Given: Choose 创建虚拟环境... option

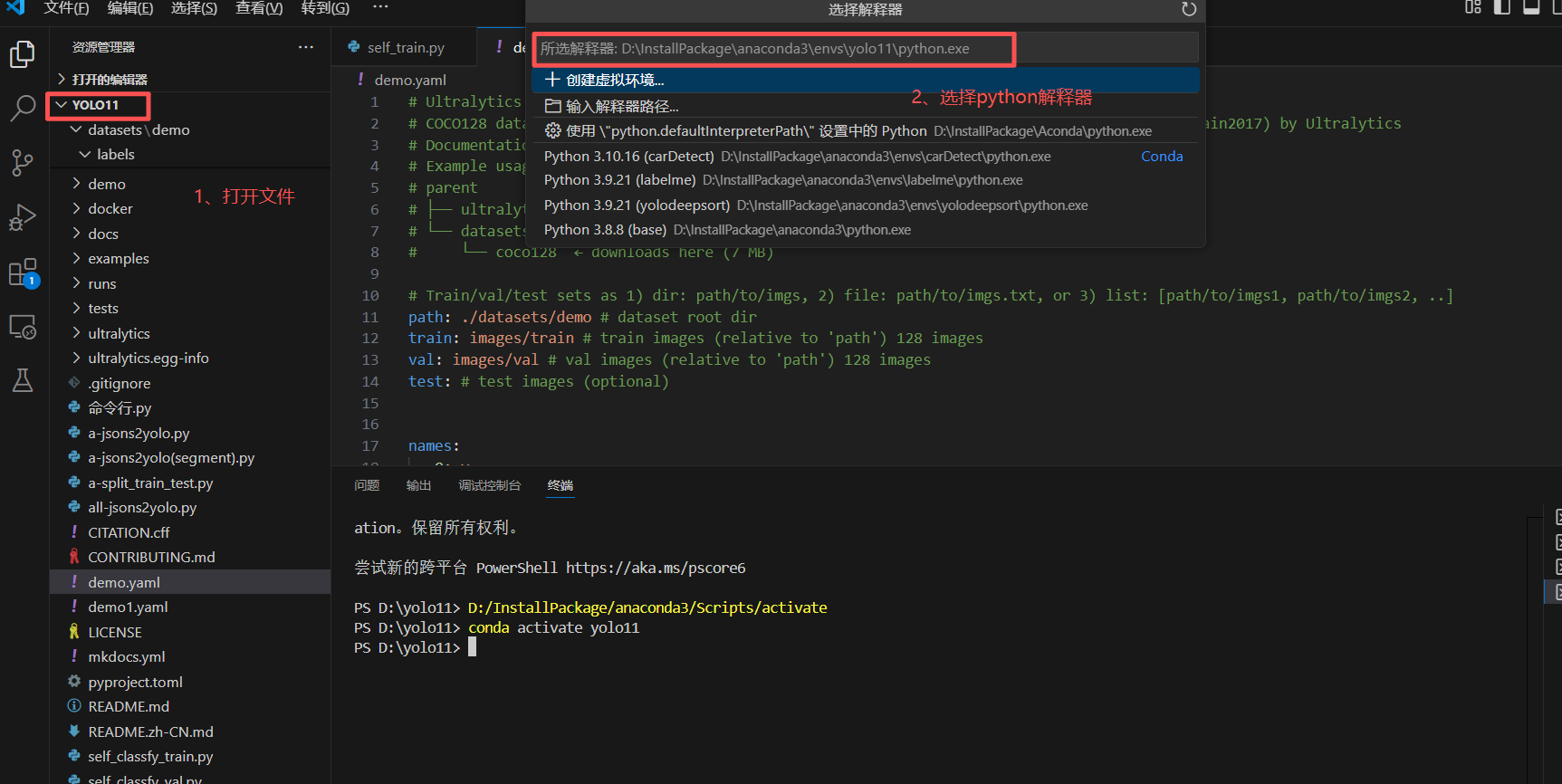Looking at the screenshot, I should coord(866,80).
